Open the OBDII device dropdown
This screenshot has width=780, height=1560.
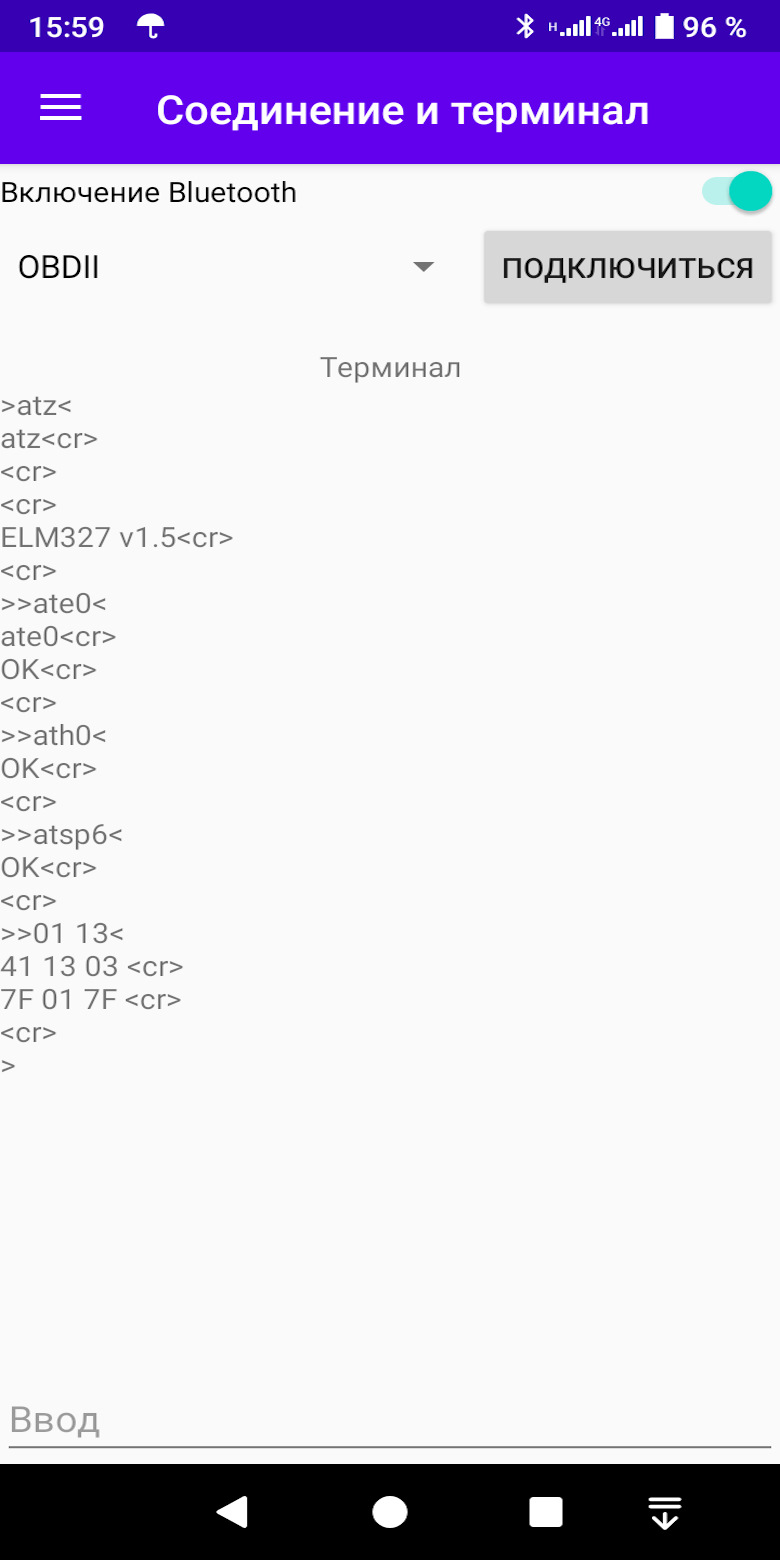(226, 267)
